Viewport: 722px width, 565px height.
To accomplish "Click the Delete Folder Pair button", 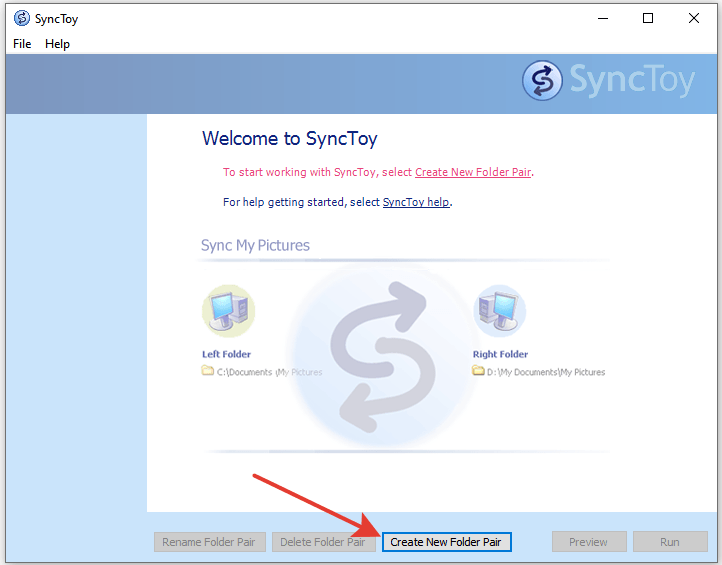I will tap(323, 542).
